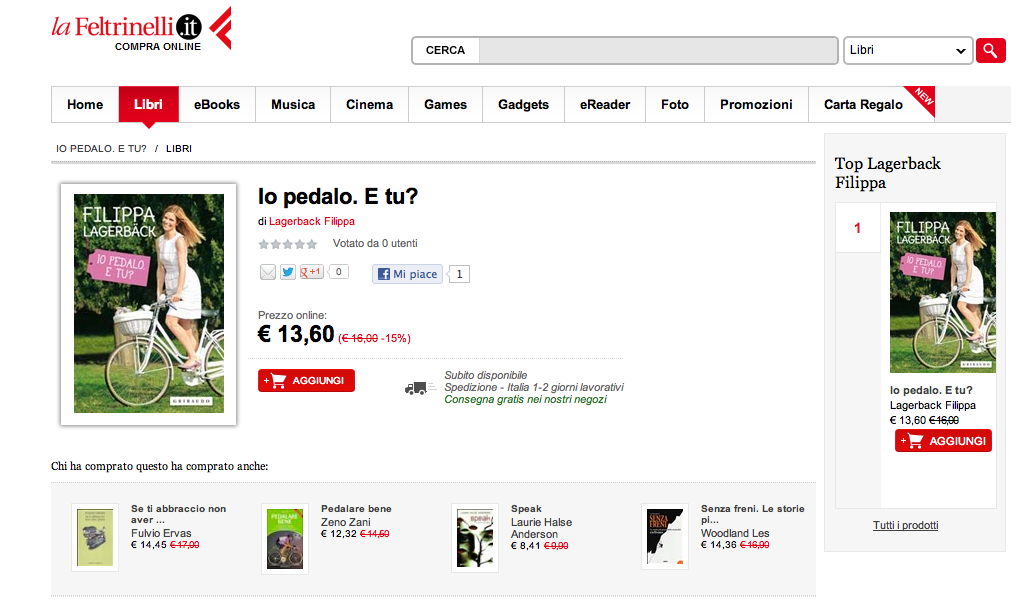
Task: Open the eBooks tab
Action: tap(217, 105)
